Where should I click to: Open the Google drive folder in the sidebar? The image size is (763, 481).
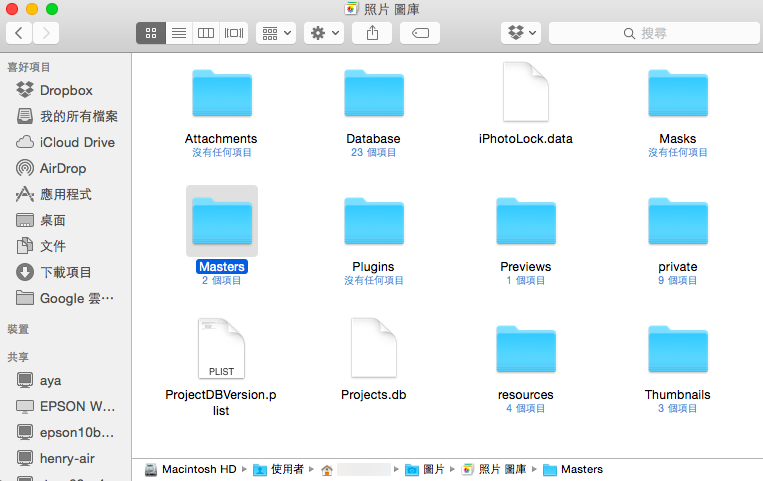(x=66, y=298)
